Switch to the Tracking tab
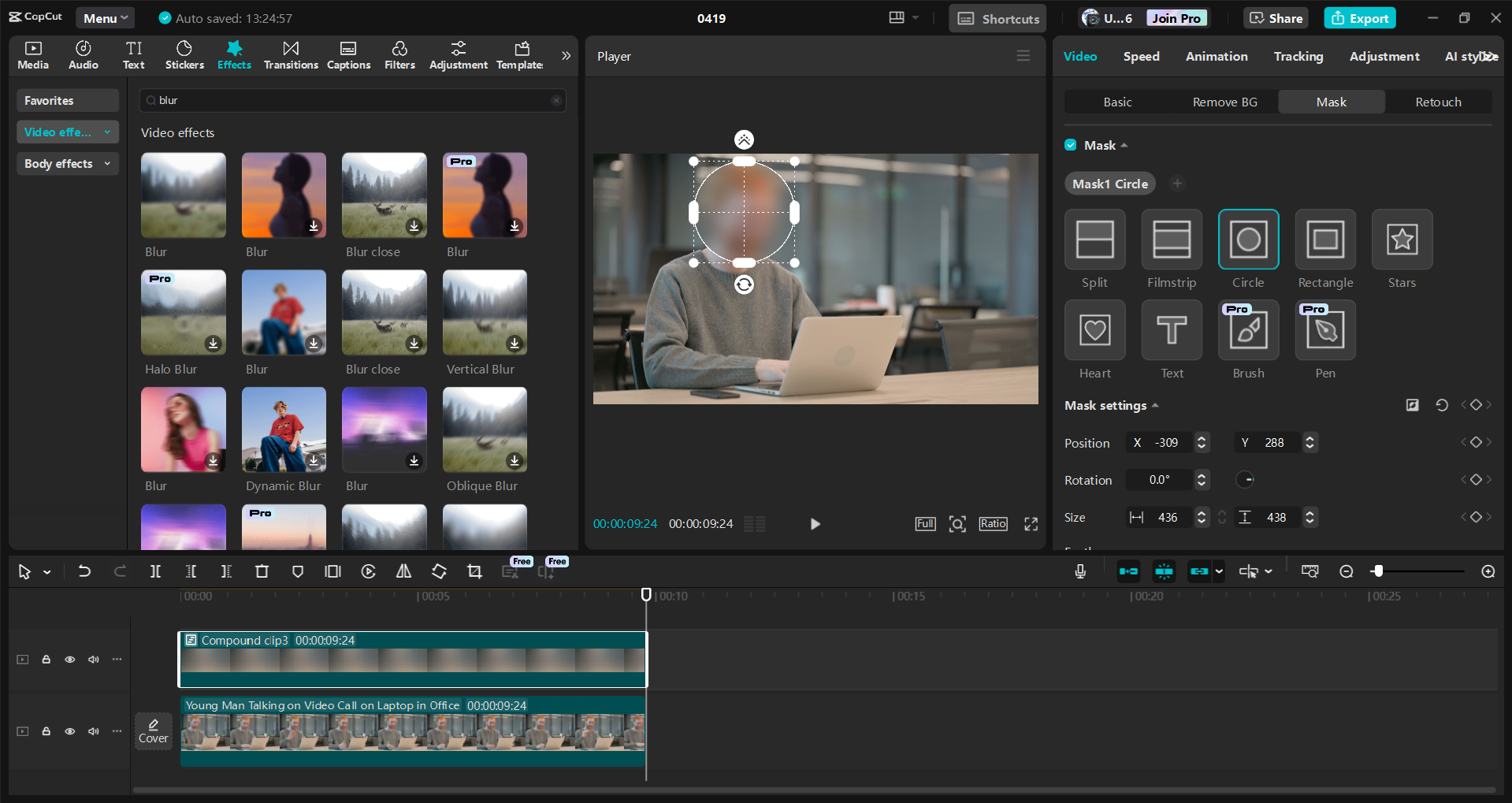 click(x=1298, y=57)
